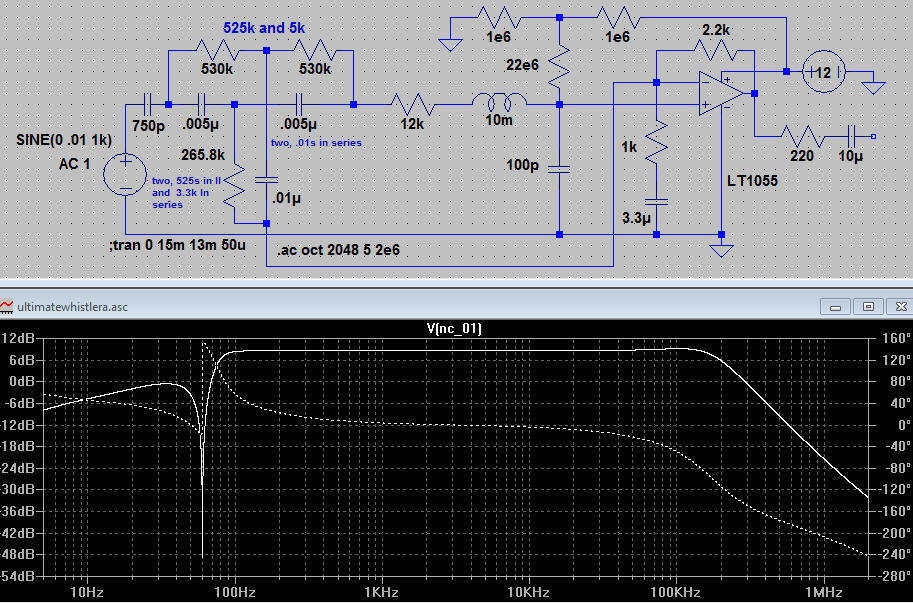Click the 'two, 525s in II' note

(x=186, y=180)
